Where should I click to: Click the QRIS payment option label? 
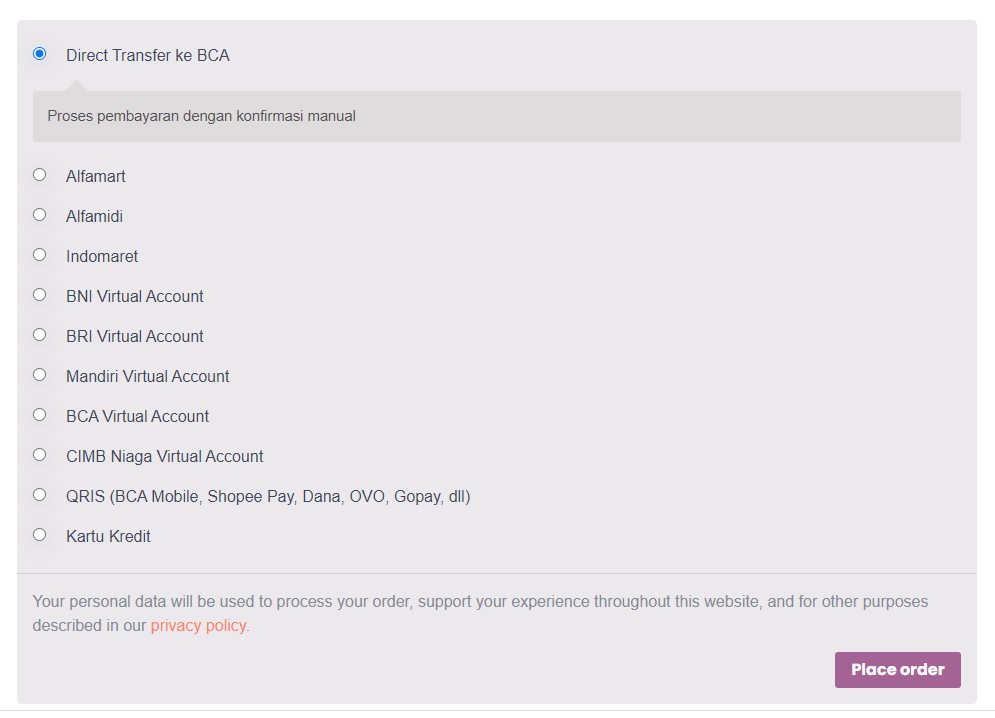pyautogui.click(x=268, y=496)
